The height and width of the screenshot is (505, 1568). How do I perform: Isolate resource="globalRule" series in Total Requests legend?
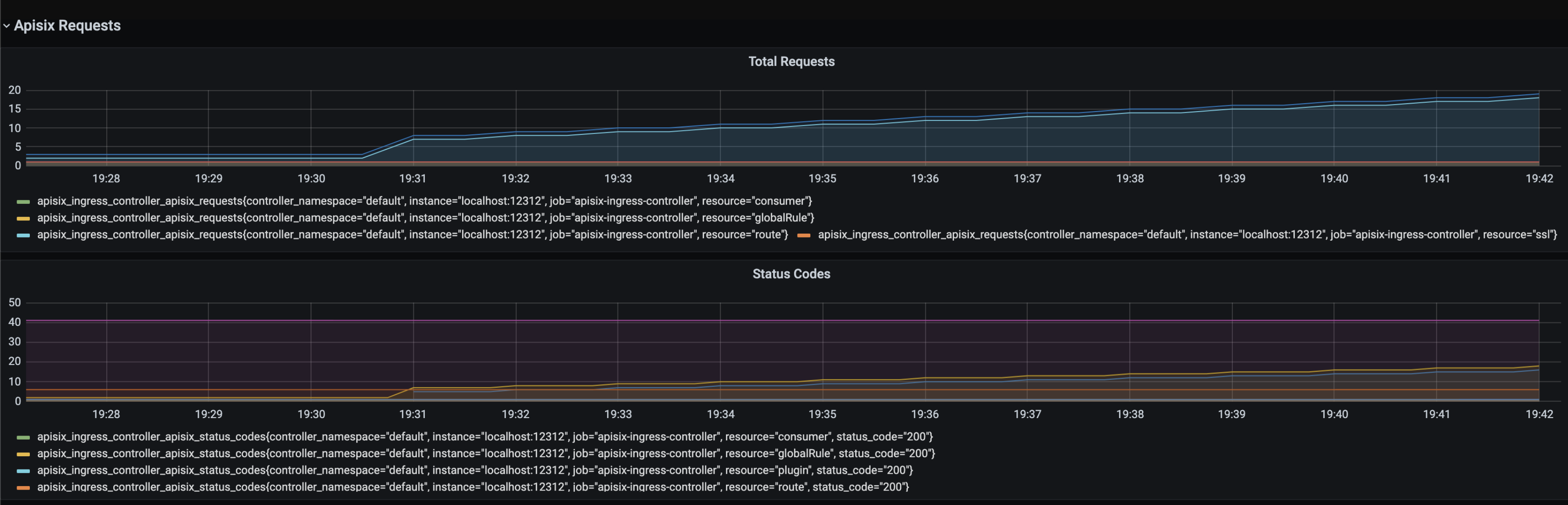click(x=426, y=218)
